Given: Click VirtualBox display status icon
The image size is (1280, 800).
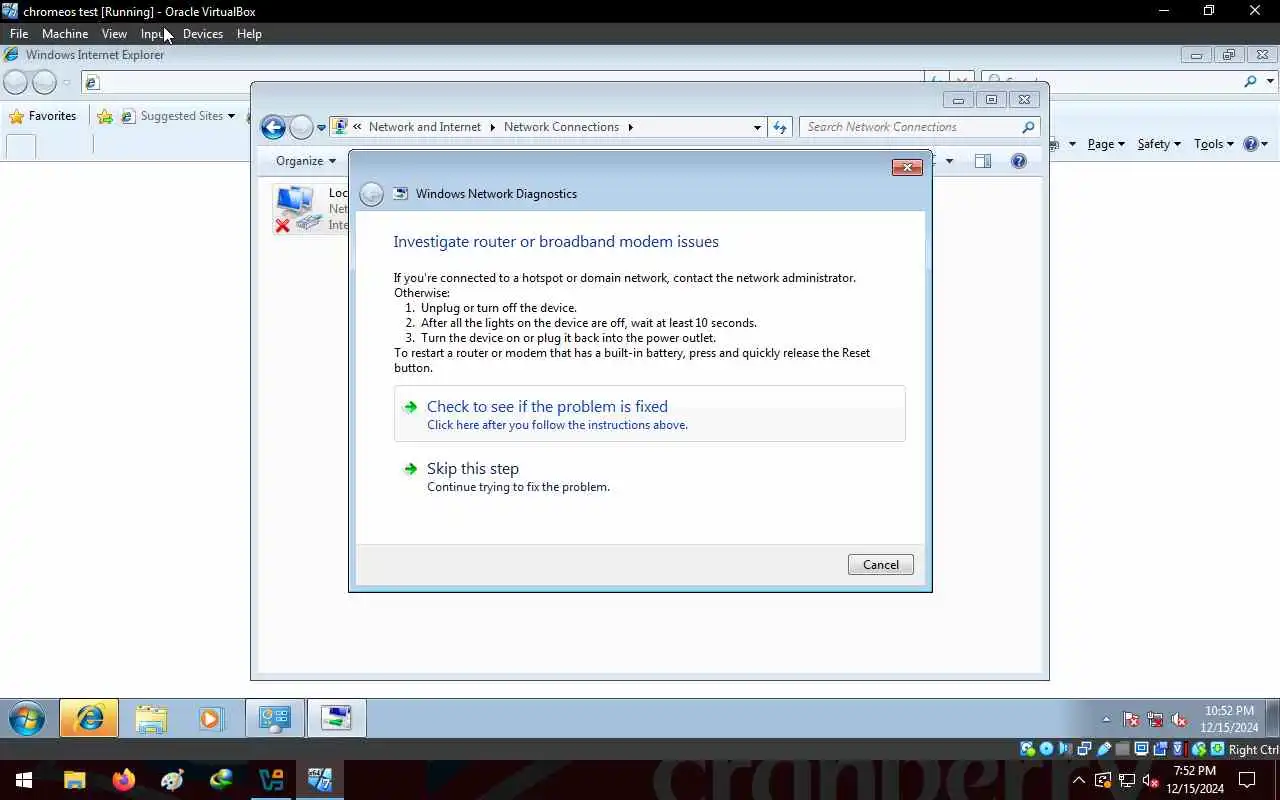Looking at the screenshot, I should 1141,749.
